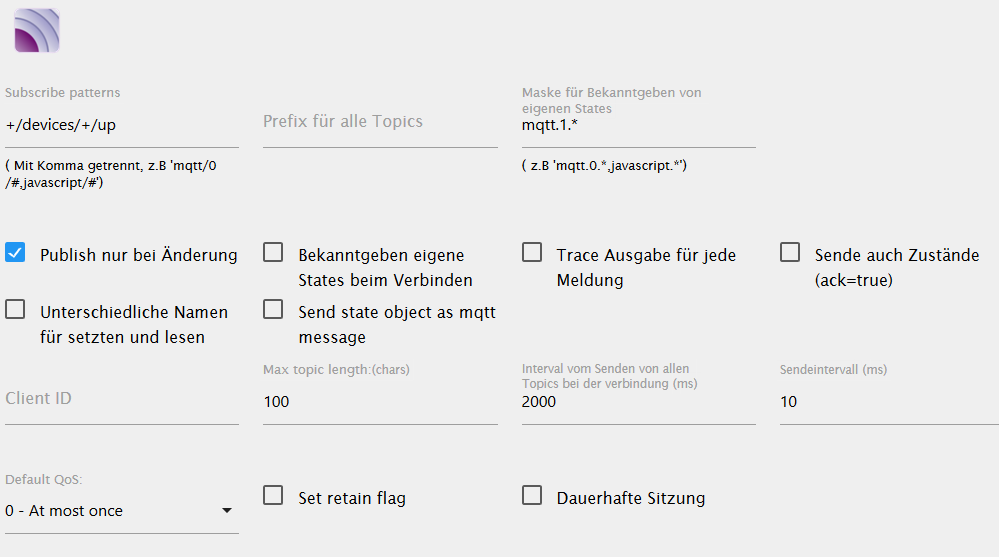Check 'Sende auch Zustände (ack=true)' option

[x=790, y=253]
